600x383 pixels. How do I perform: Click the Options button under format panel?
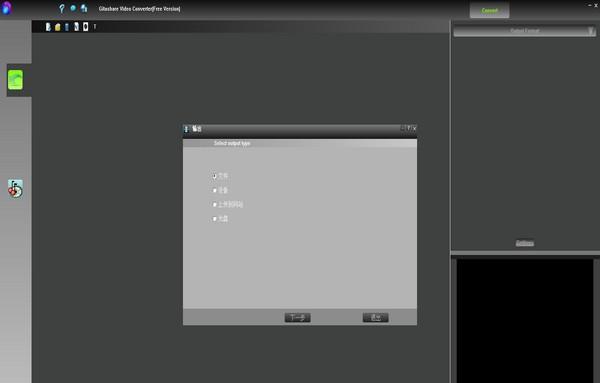click(x=525, y=243)
